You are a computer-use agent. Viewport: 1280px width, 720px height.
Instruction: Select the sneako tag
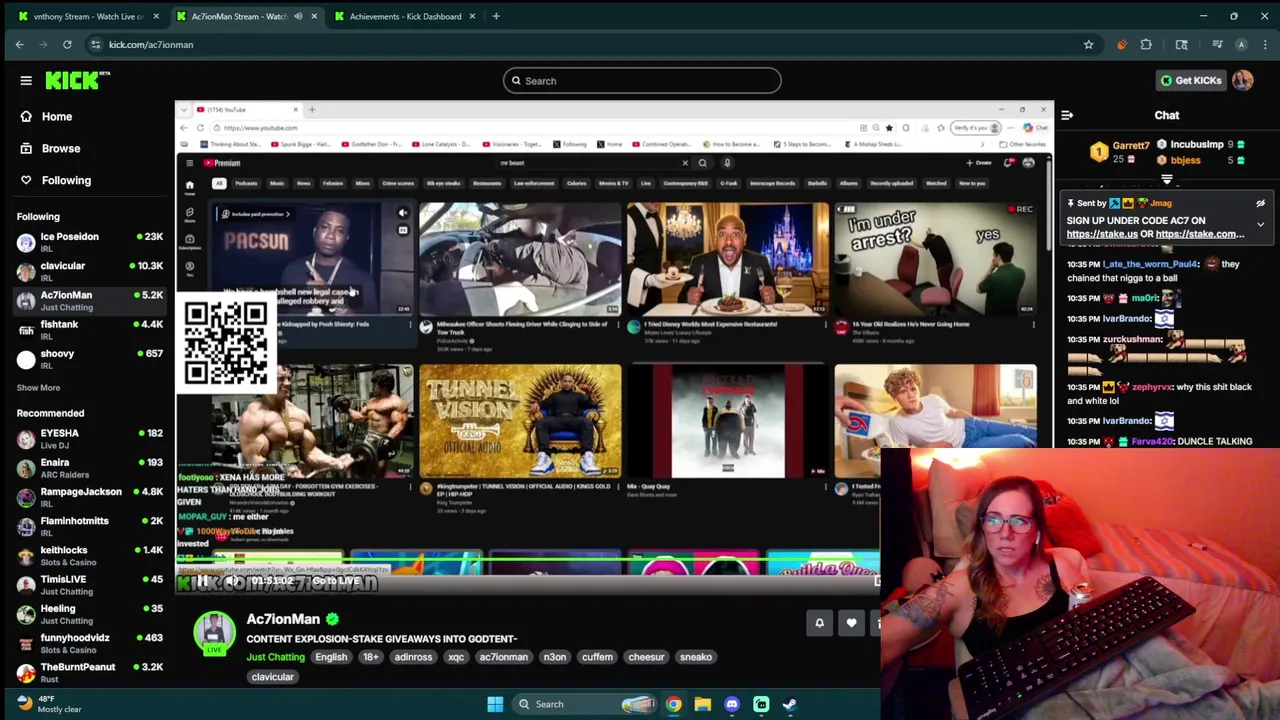[696, 658]
